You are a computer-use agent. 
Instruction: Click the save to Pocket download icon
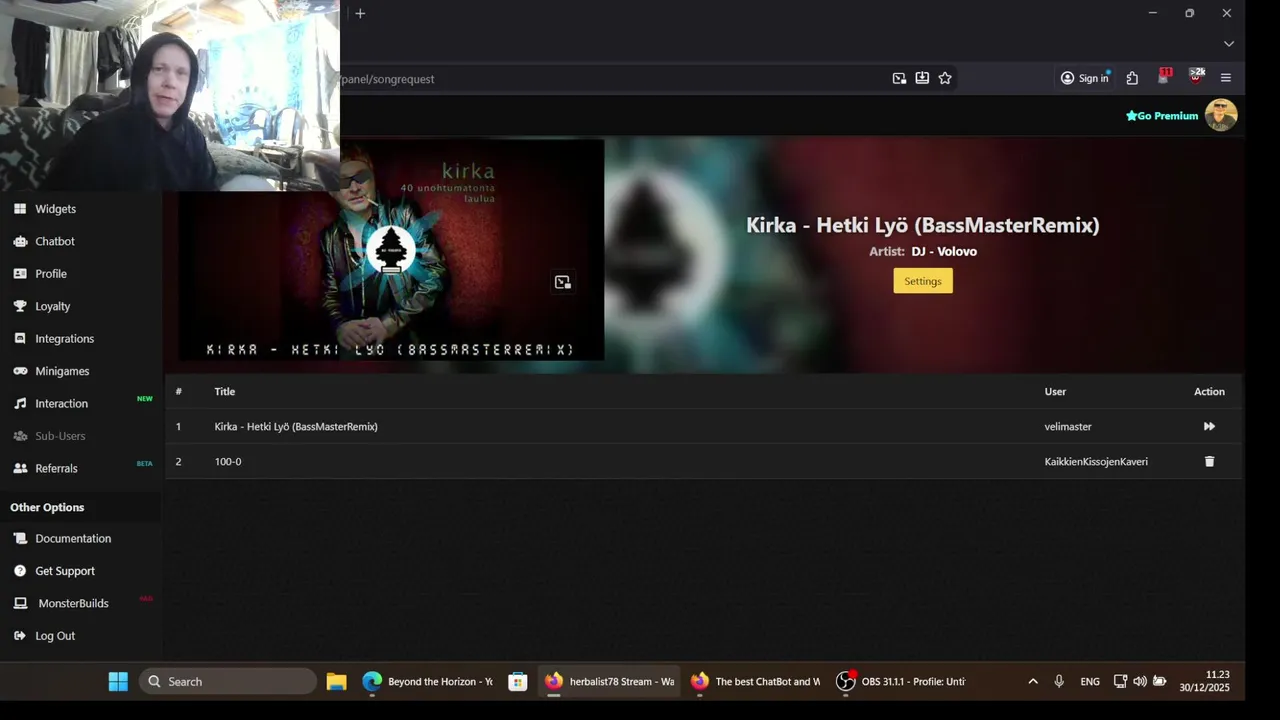pos(922,78)
